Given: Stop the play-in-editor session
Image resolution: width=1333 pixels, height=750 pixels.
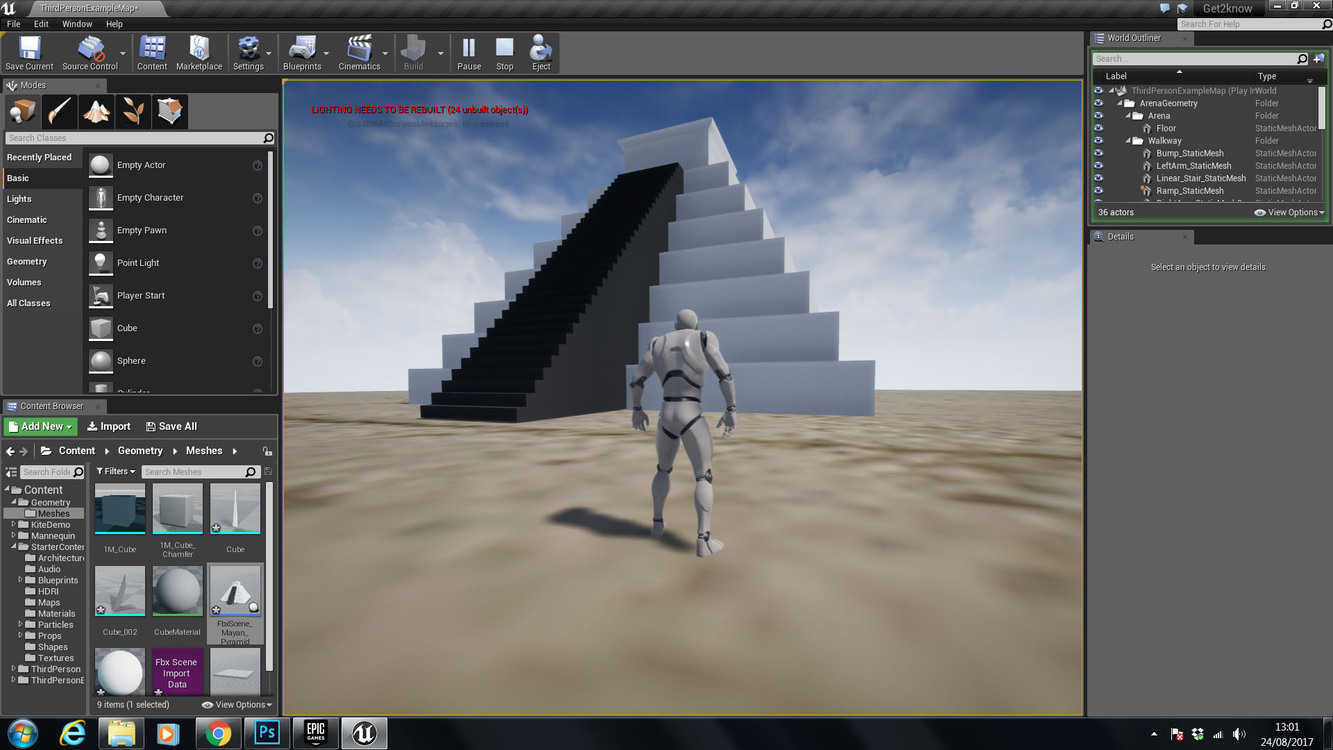Looking at the screenshot, I should 505,52.
